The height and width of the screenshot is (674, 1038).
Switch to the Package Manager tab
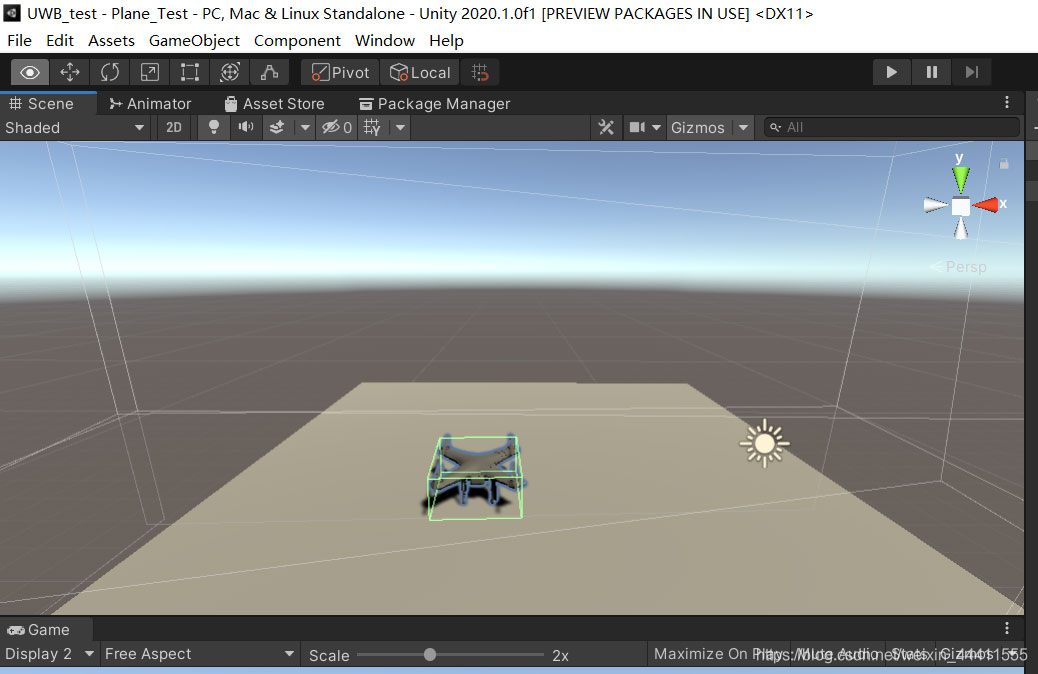(434, 104)
